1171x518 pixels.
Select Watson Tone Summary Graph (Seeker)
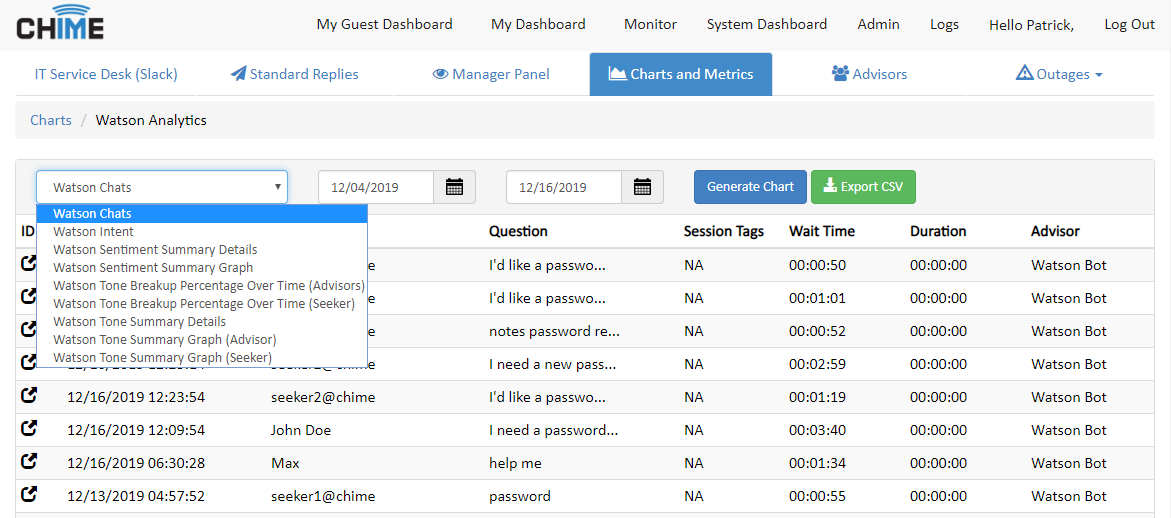(x=202, y=358)
